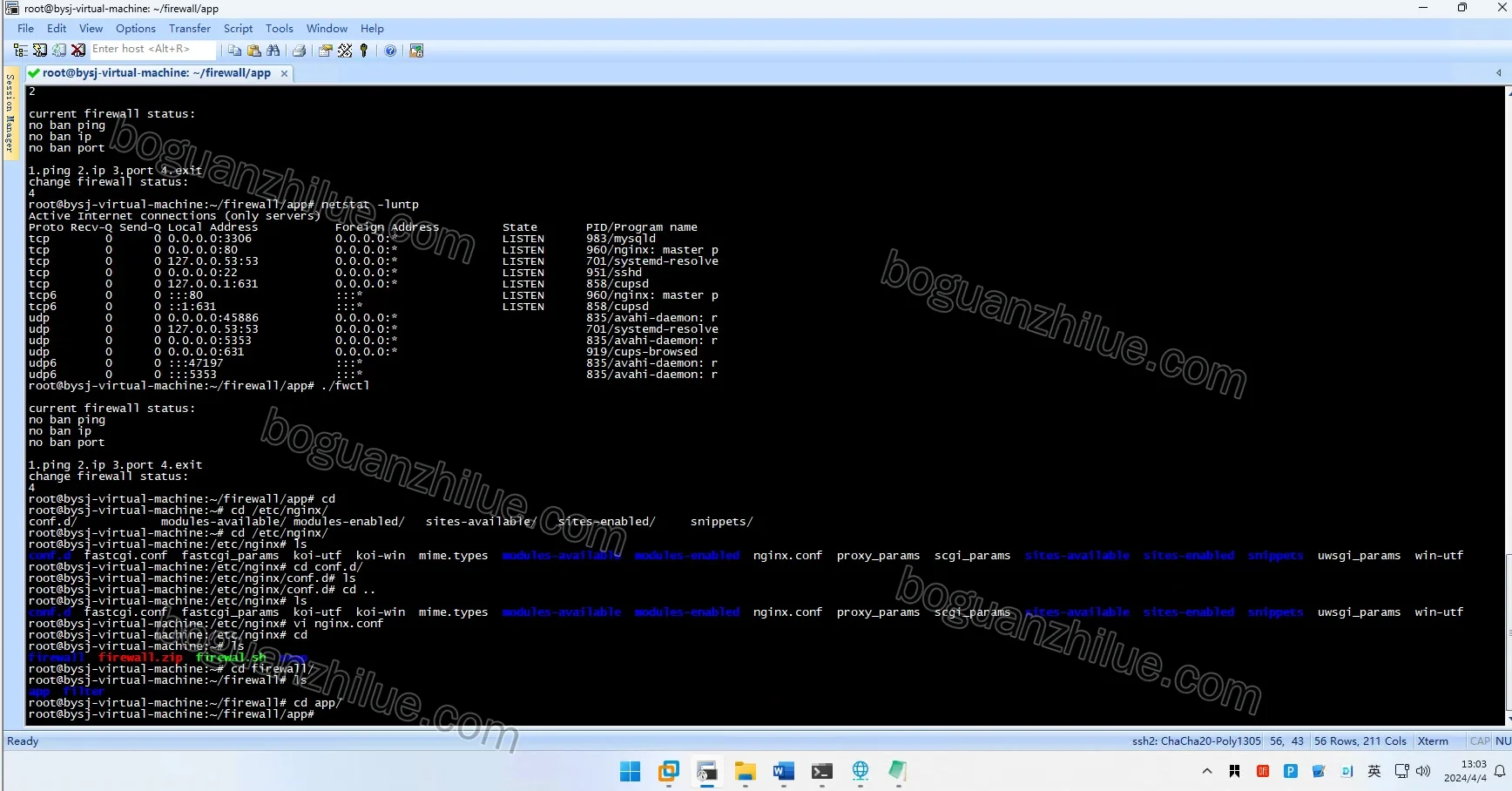Image resolution: width=1512 pixels, height=791 pixels.
Task: Click the notification bell icon
Action: 1500,771
